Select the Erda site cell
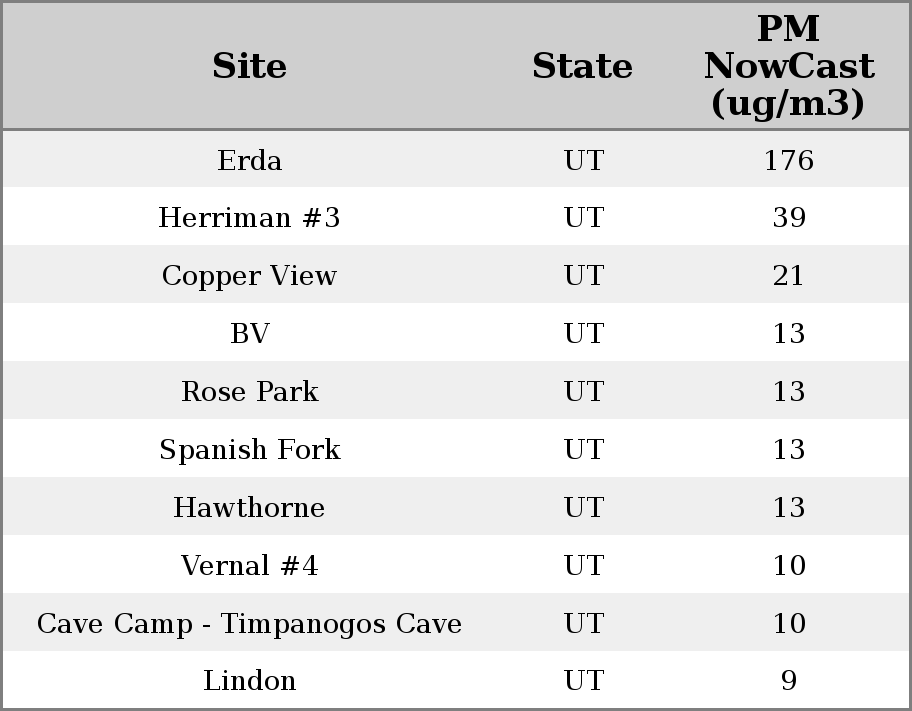 249,161
